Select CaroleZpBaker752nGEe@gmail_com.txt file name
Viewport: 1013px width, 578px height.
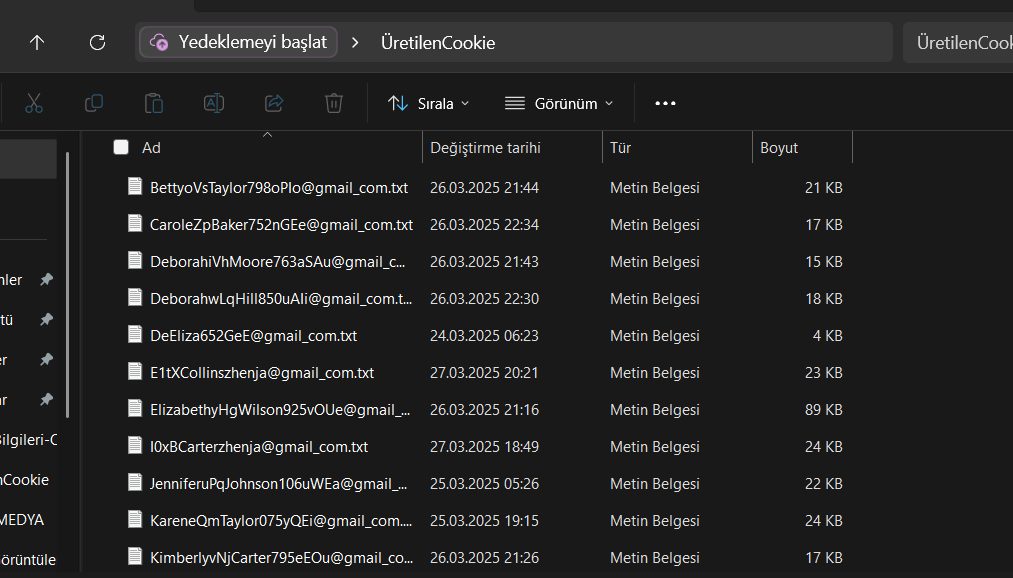[x=281, y=225]
